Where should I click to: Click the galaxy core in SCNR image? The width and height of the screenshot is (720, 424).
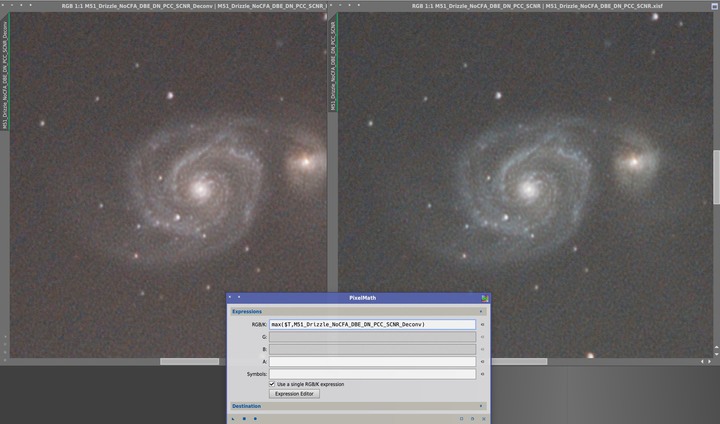pos(529,189)
